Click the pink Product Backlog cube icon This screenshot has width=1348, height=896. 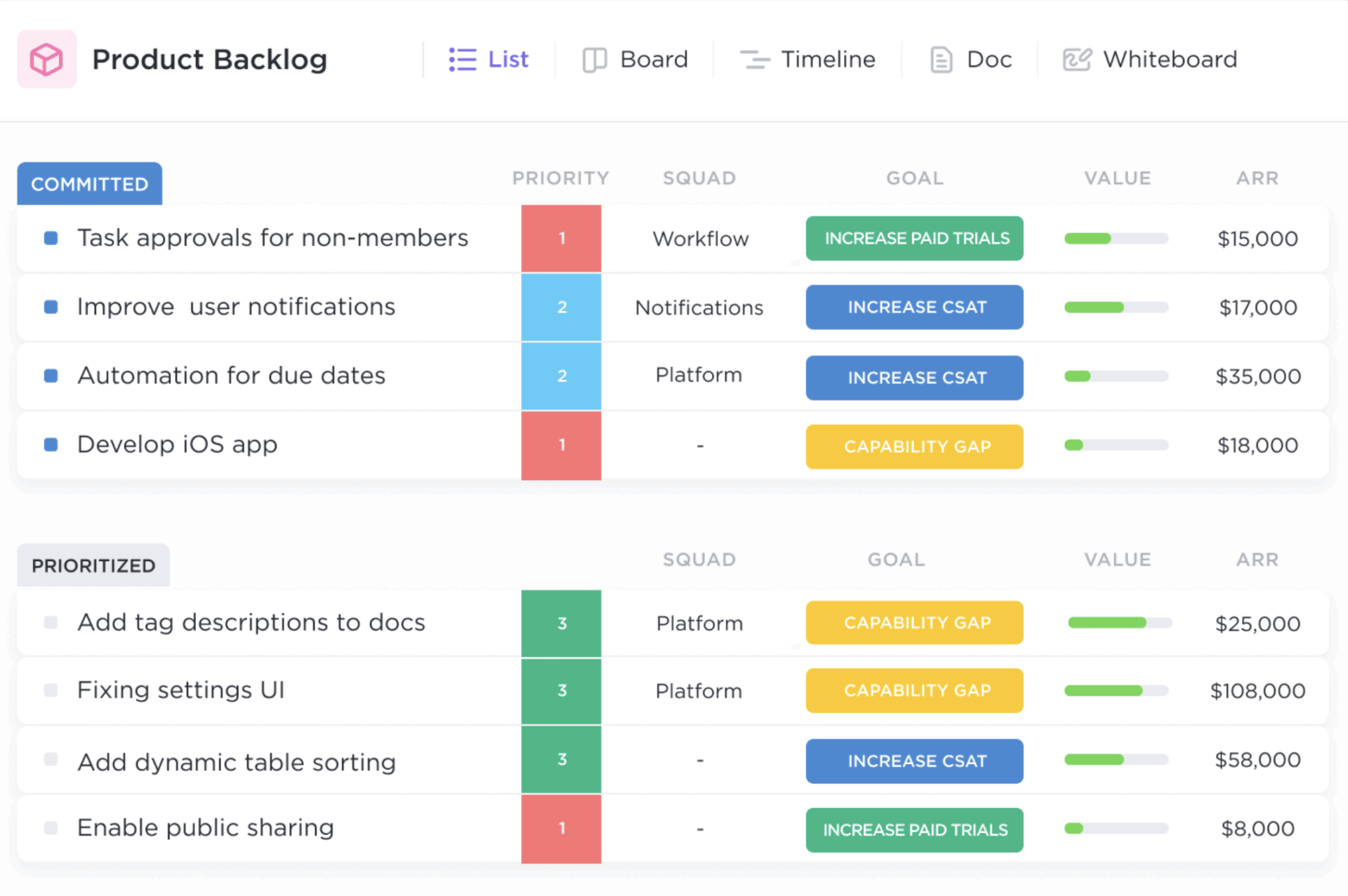click(x=46, y=59)
